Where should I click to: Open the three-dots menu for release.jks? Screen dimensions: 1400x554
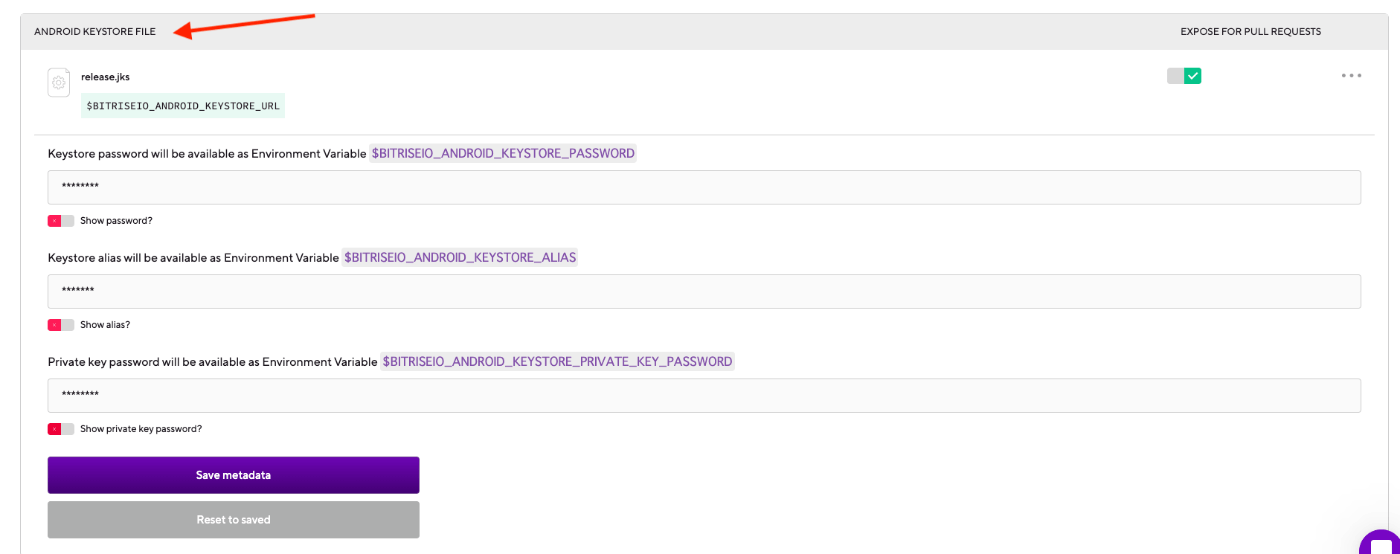point(1351,76)
